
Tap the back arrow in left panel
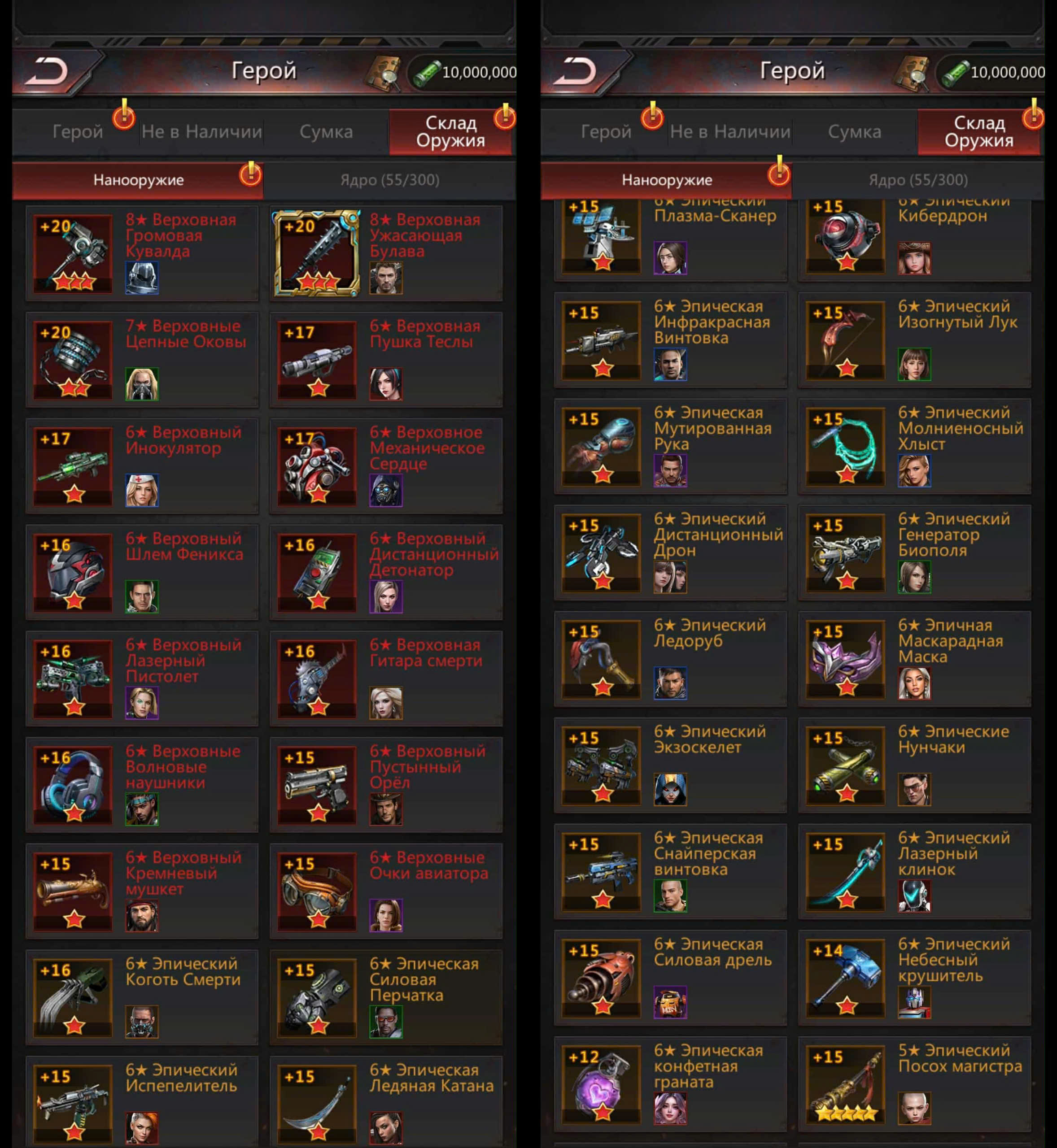[50, 71]
